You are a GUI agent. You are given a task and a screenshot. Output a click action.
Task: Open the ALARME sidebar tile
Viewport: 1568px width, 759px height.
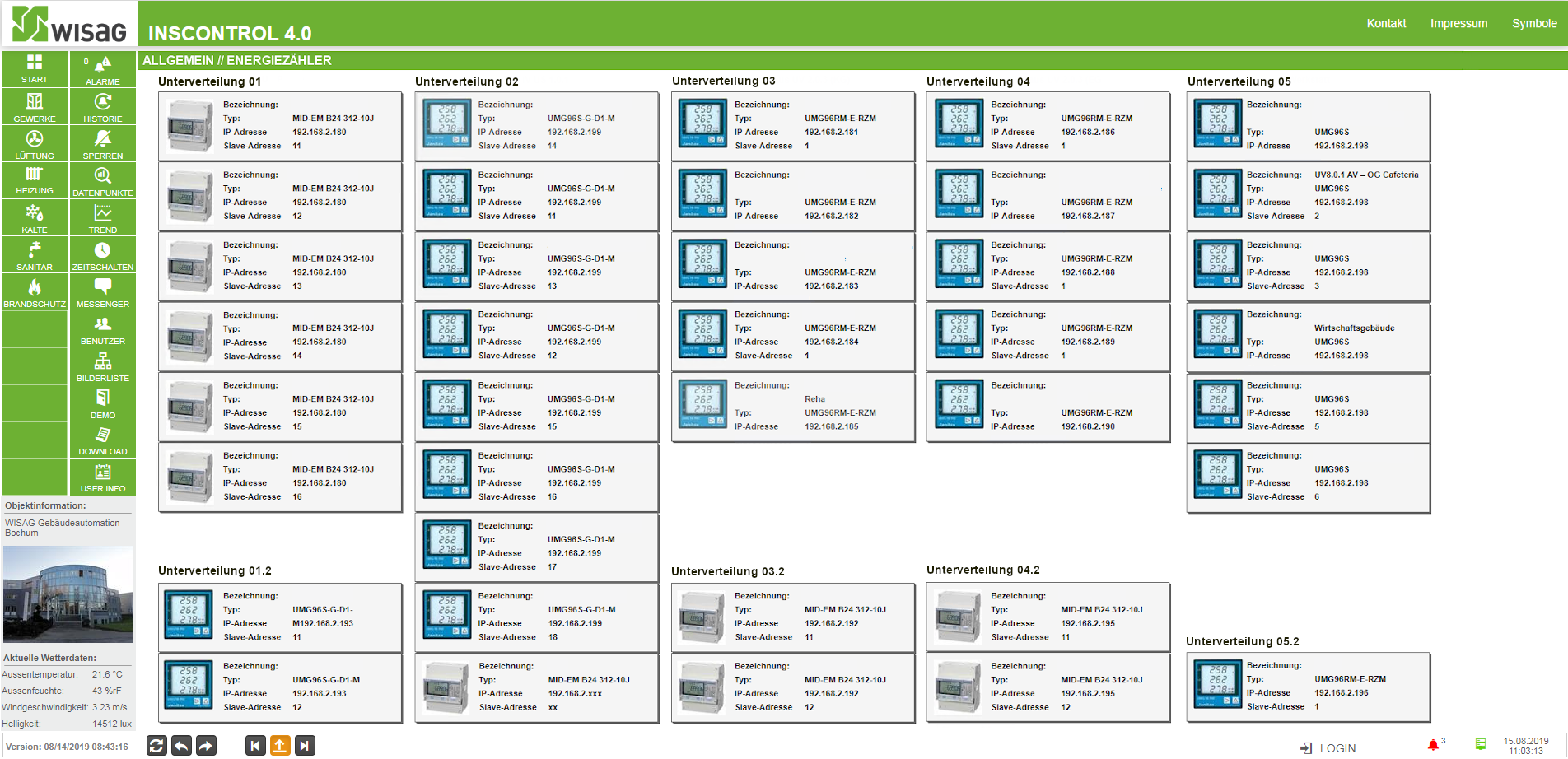(103, 69)
